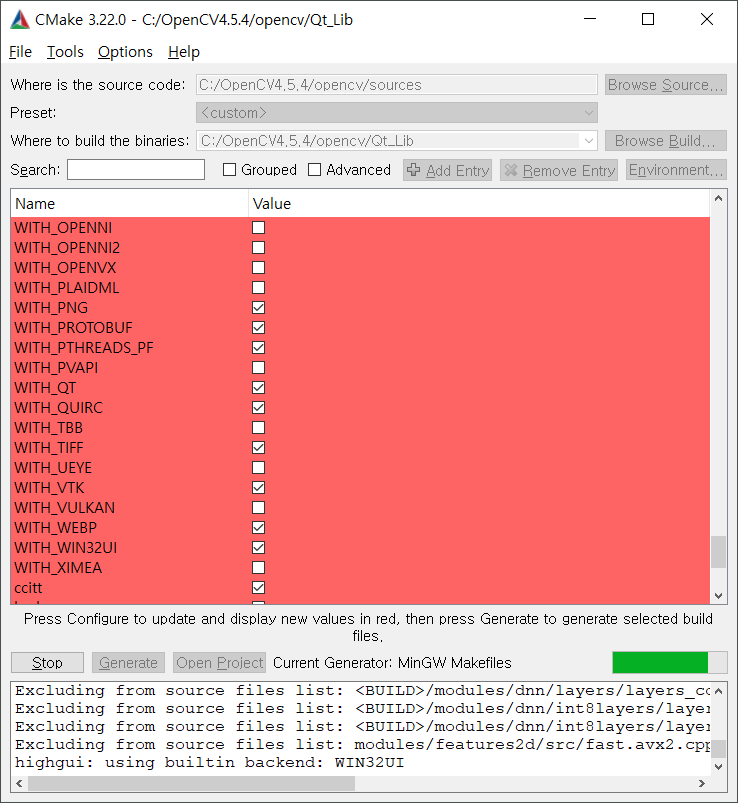Enable the Grouped checkbox
The image size is (738, 803).
coord(229,170)
